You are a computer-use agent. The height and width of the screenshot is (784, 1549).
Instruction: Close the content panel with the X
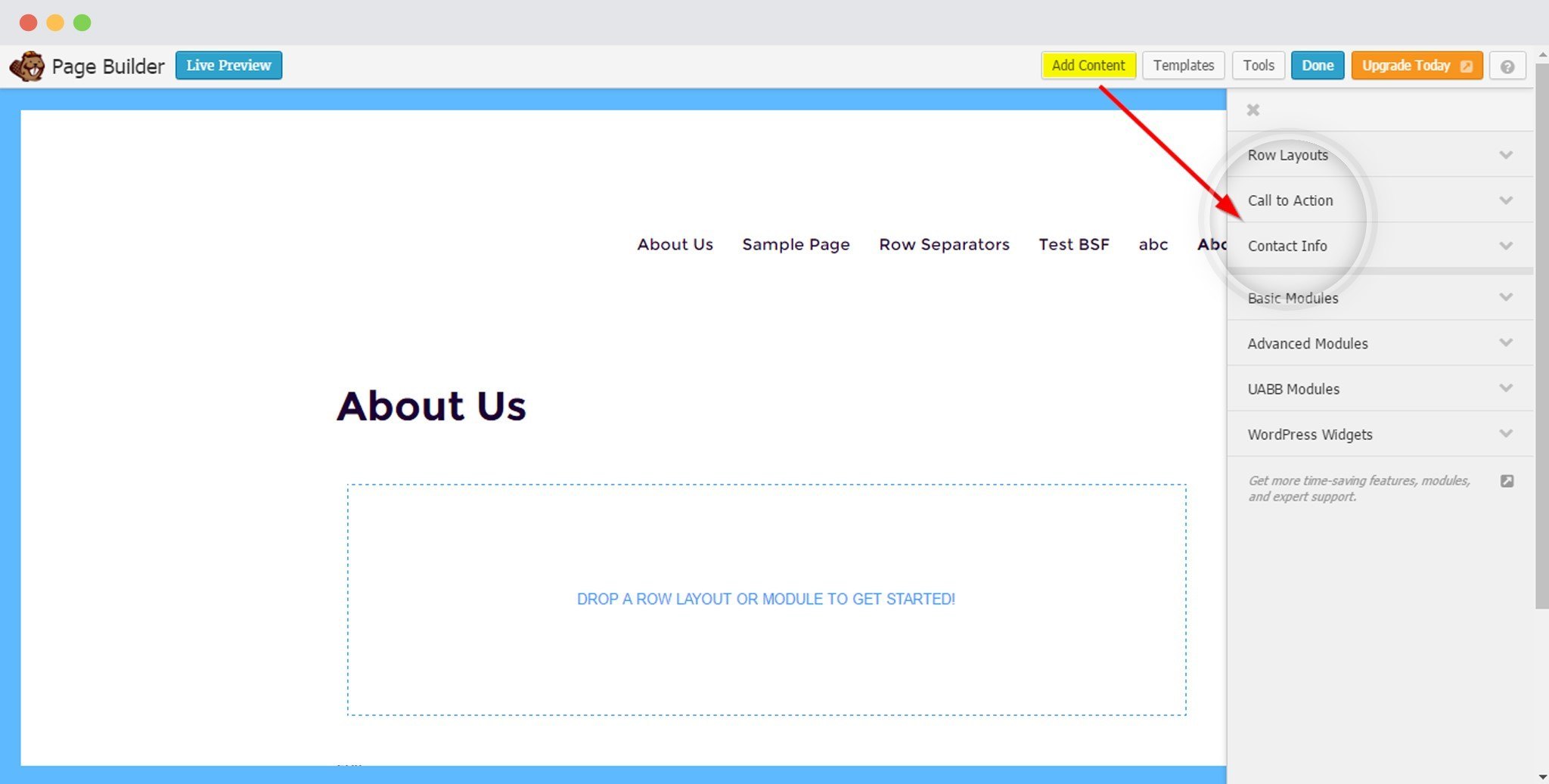(1253, 109)
